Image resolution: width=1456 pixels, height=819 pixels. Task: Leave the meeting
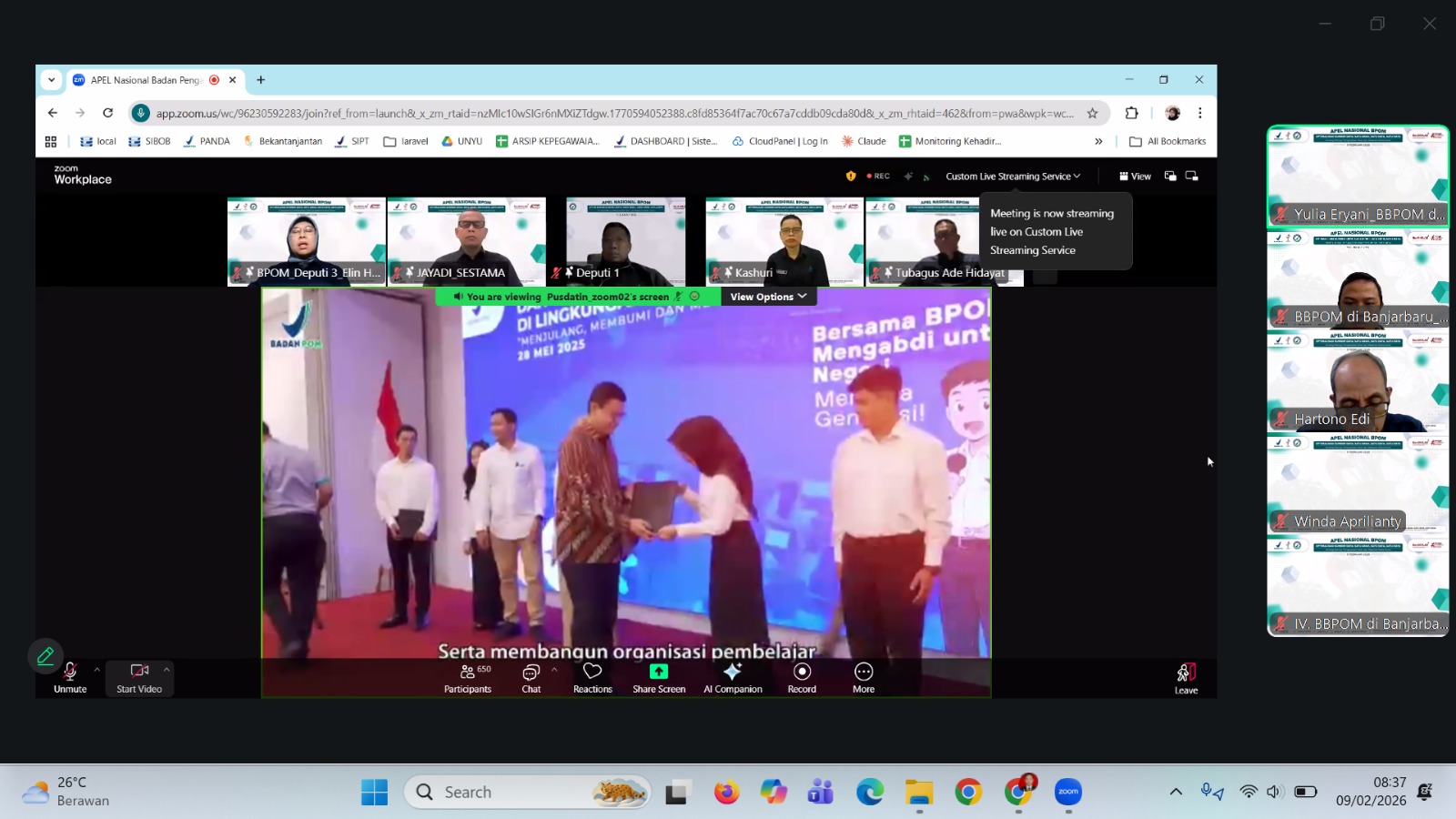pyautogui.click(x=1186, y=678)
